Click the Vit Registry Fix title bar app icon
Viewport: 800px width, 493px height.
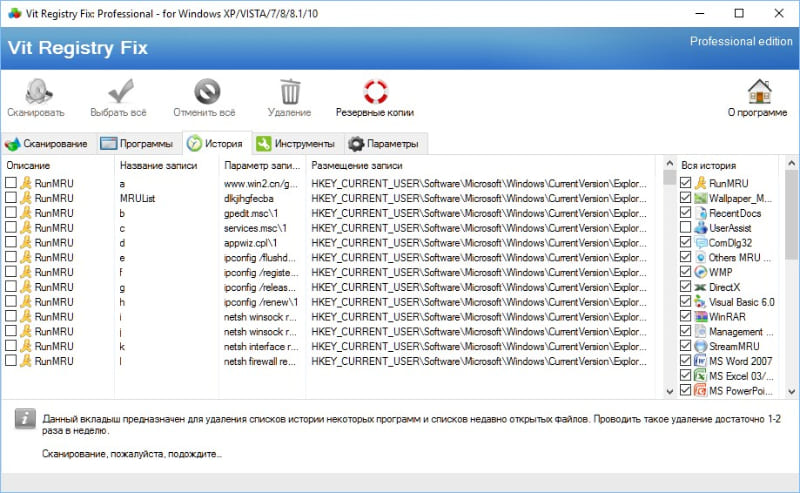pos(14,14)
